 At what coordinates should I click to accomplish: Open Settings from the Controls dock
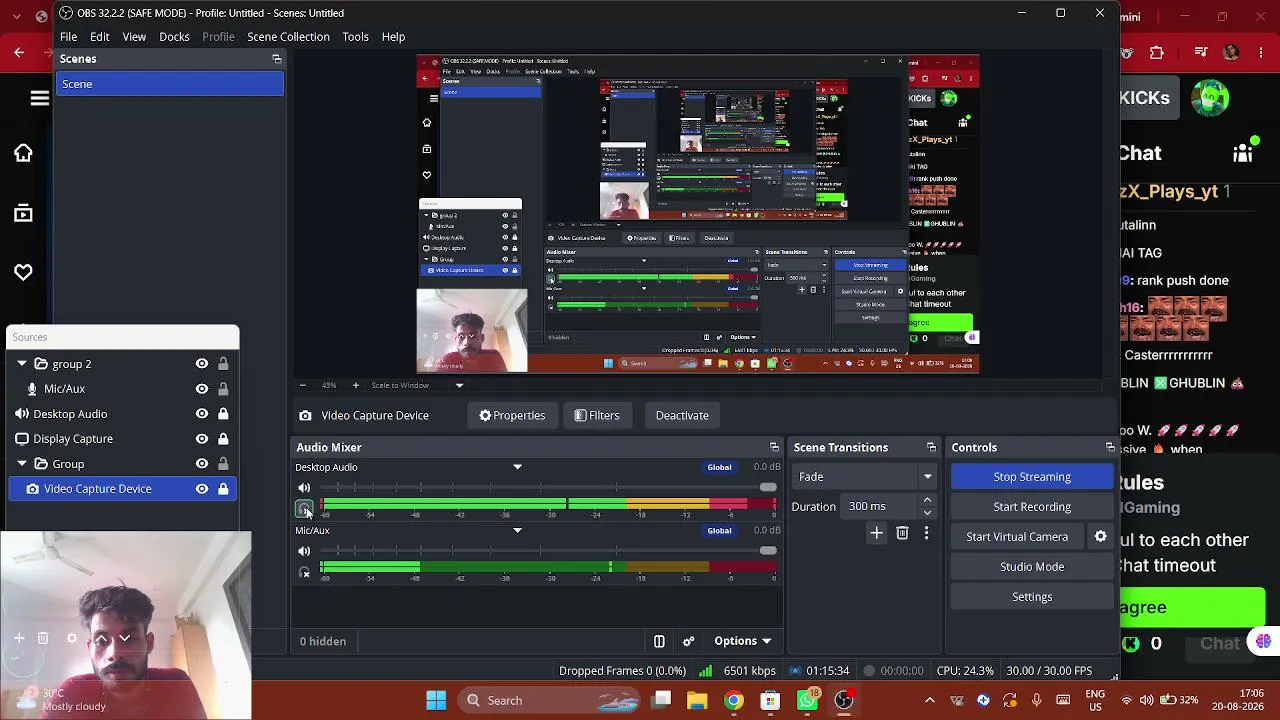tap(1032, 597)
